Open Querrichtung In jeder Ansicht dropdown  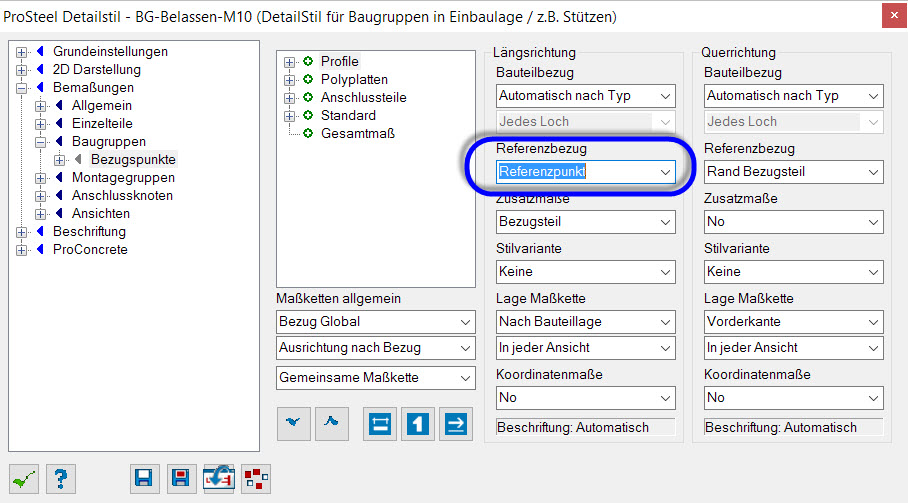click(793, 348)
